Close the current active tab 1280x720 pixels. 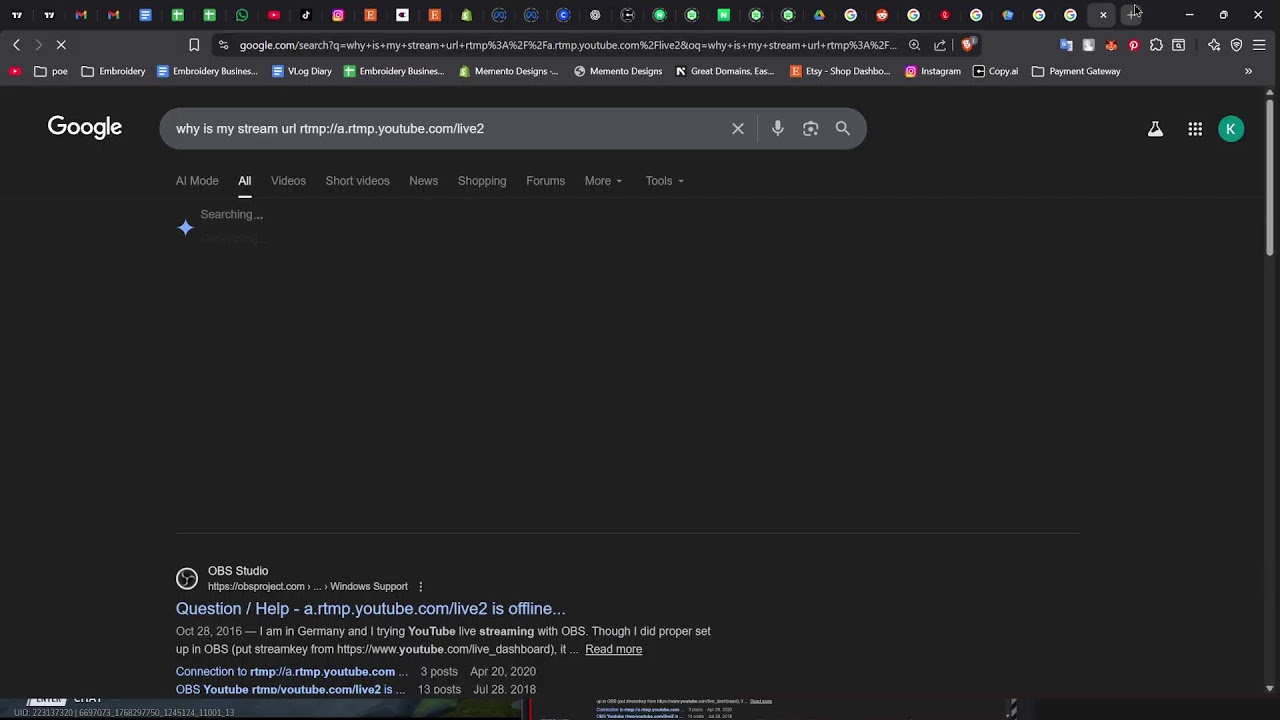pyautogui.click(x=1103, y=15)
